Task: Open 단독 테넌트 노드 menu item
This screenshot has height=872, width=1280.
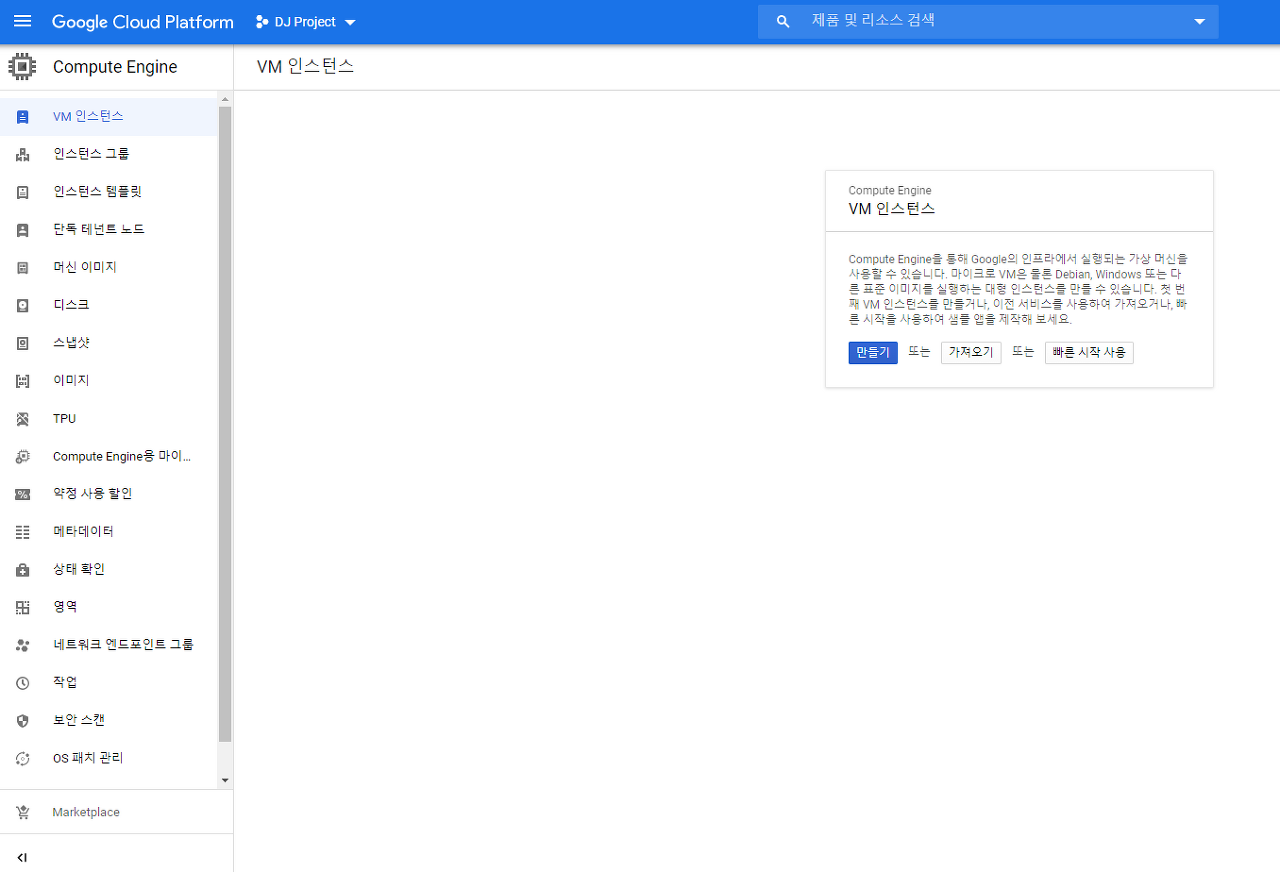Action: [x=109, y=230]
